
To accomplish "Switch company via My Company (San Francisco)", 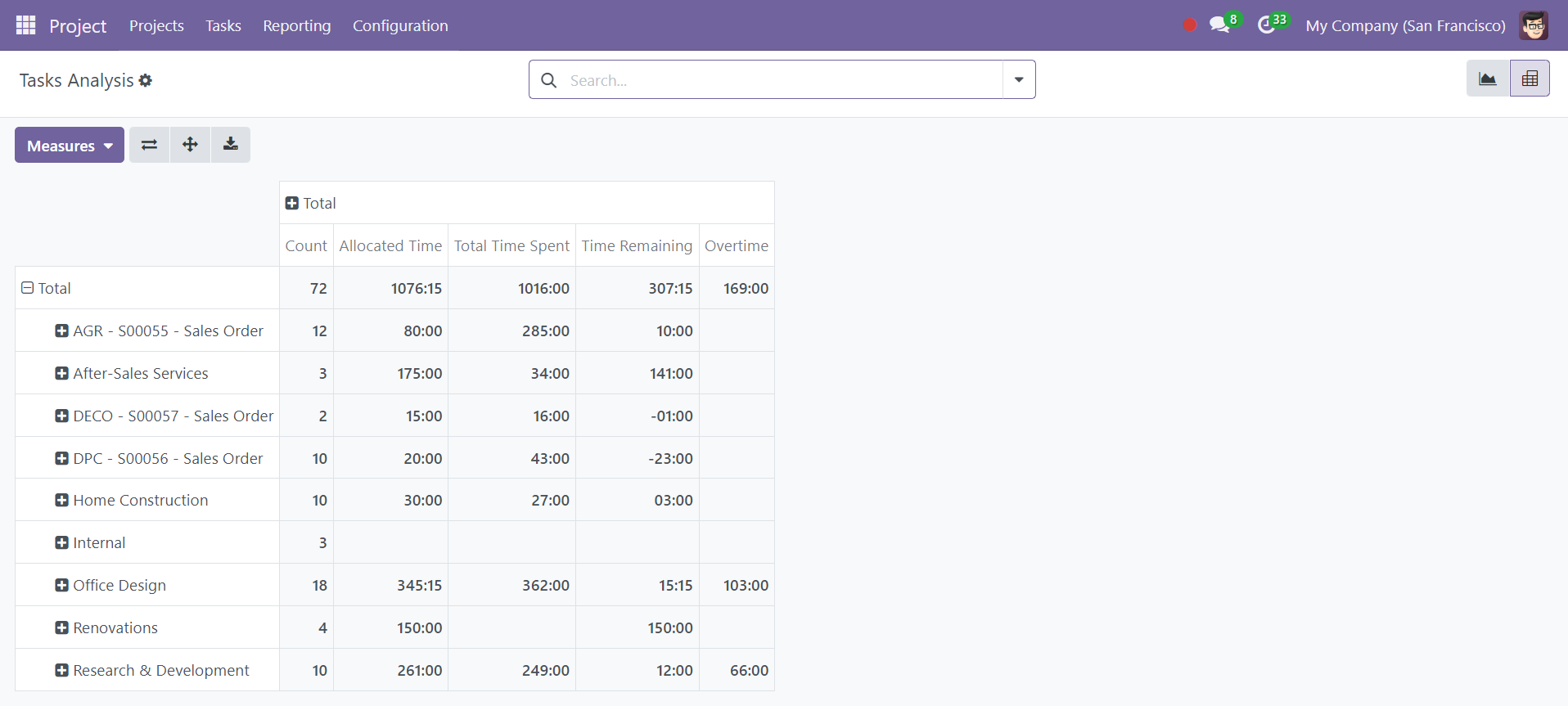I will [x=1405, y=26].
